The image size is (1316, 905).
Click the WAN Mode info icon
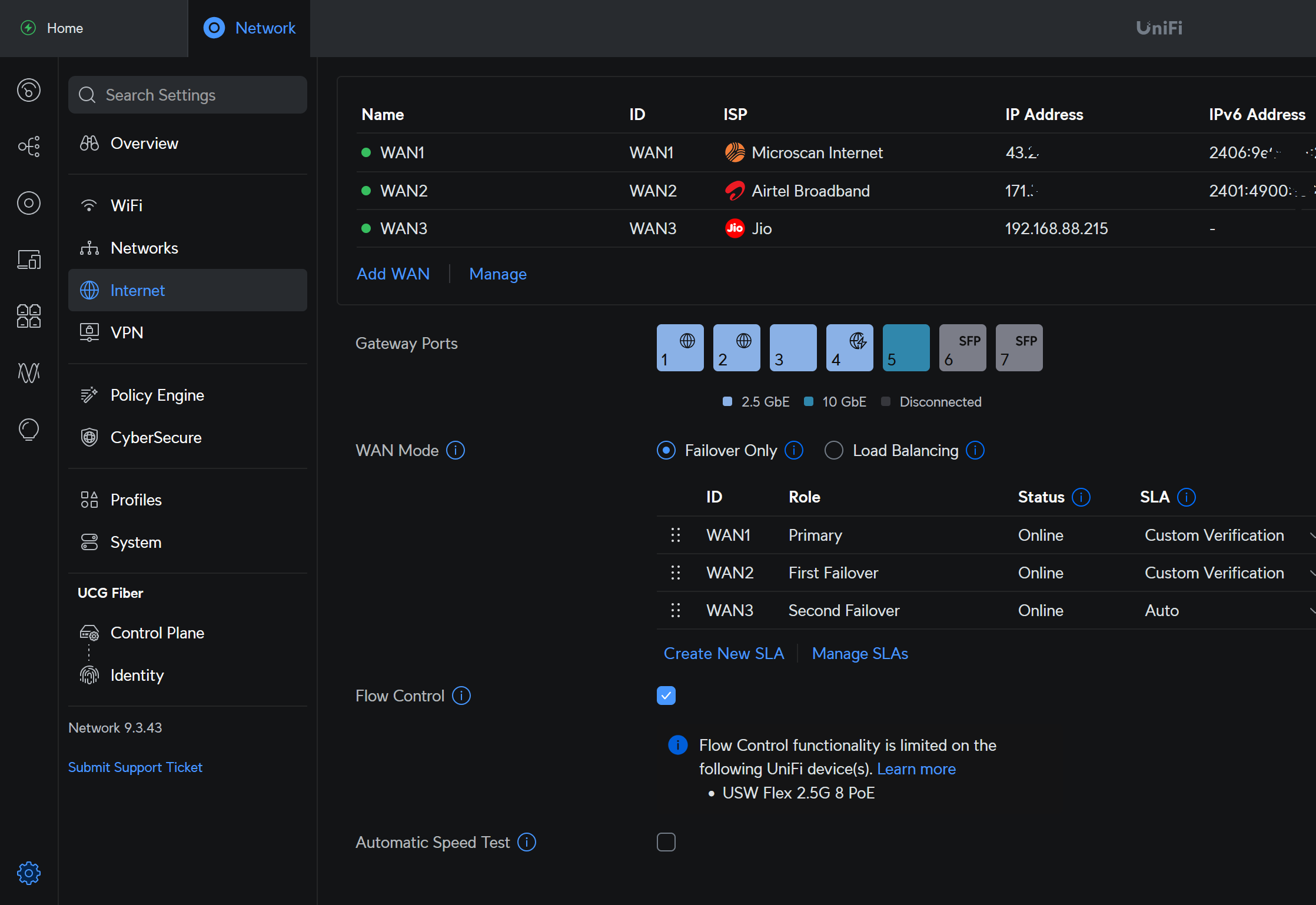[x=456, y=450]
